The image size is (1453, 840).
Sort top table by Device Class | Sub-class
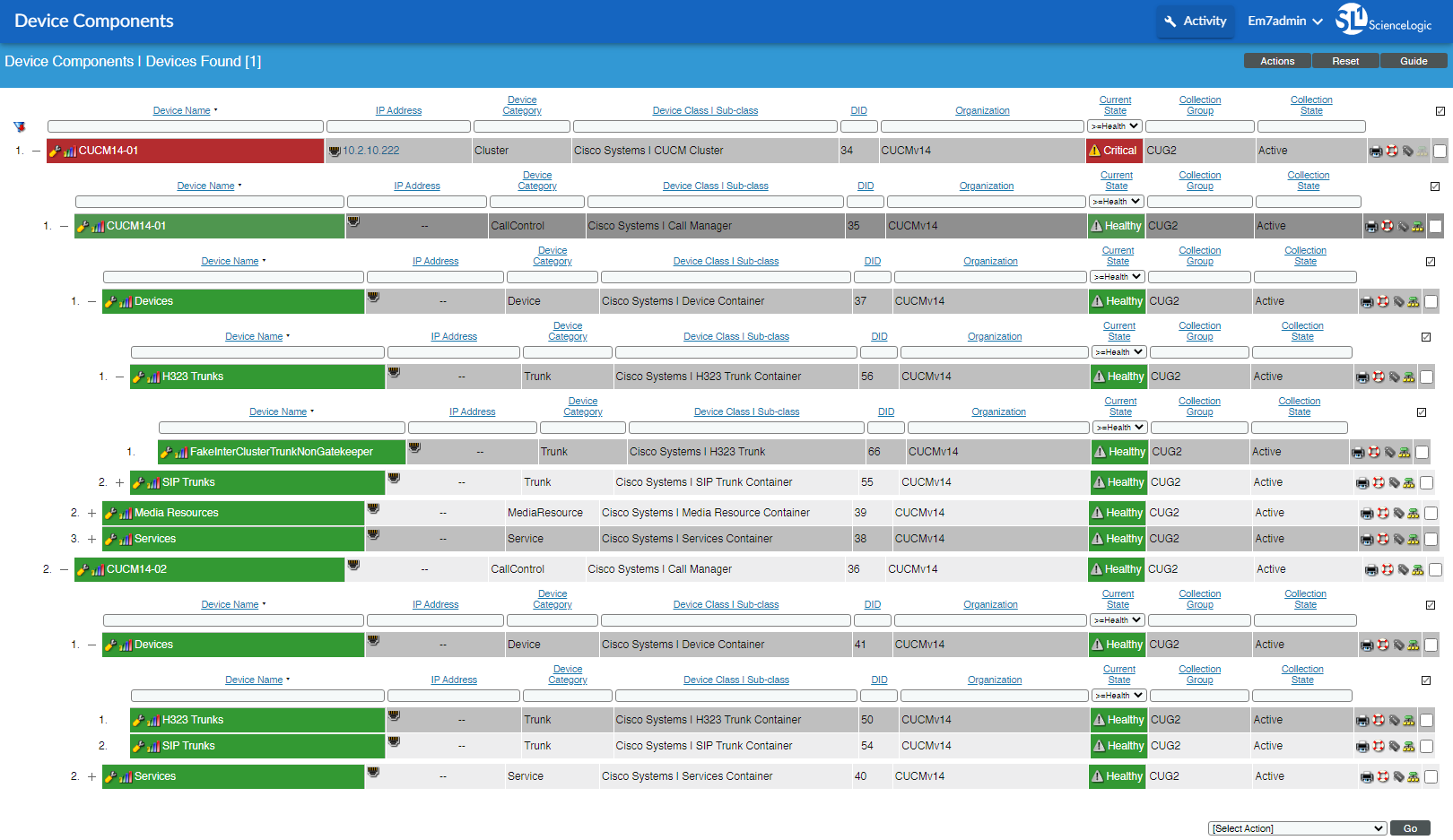click(705, 111)
